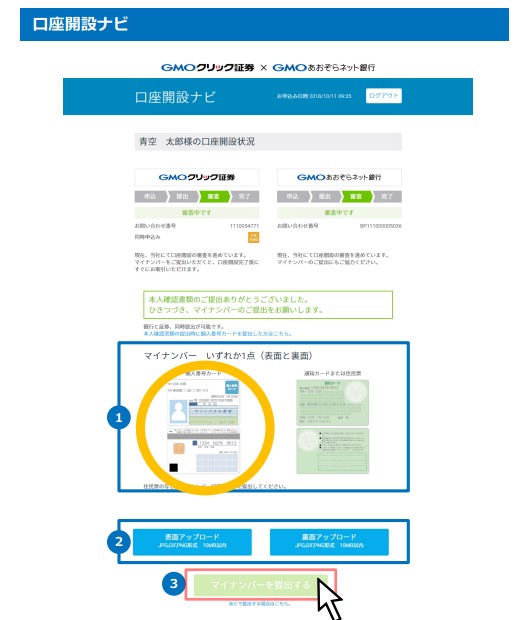Click the top GMOあおぞらネット銀行 logo
The image size is (530, 620).
point(324,68)
